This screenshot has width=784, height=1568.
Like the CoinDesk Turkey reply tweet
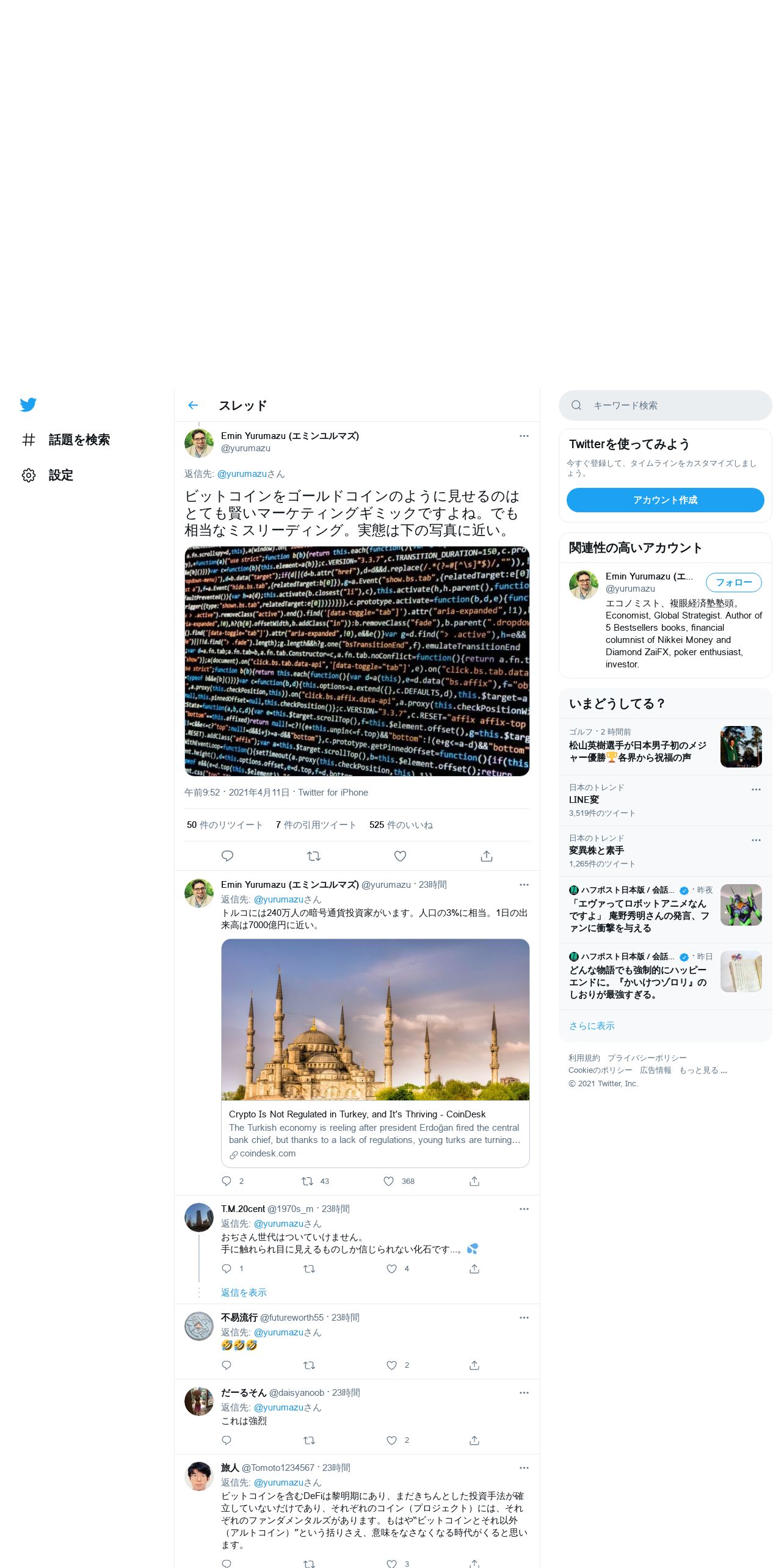389,1181
